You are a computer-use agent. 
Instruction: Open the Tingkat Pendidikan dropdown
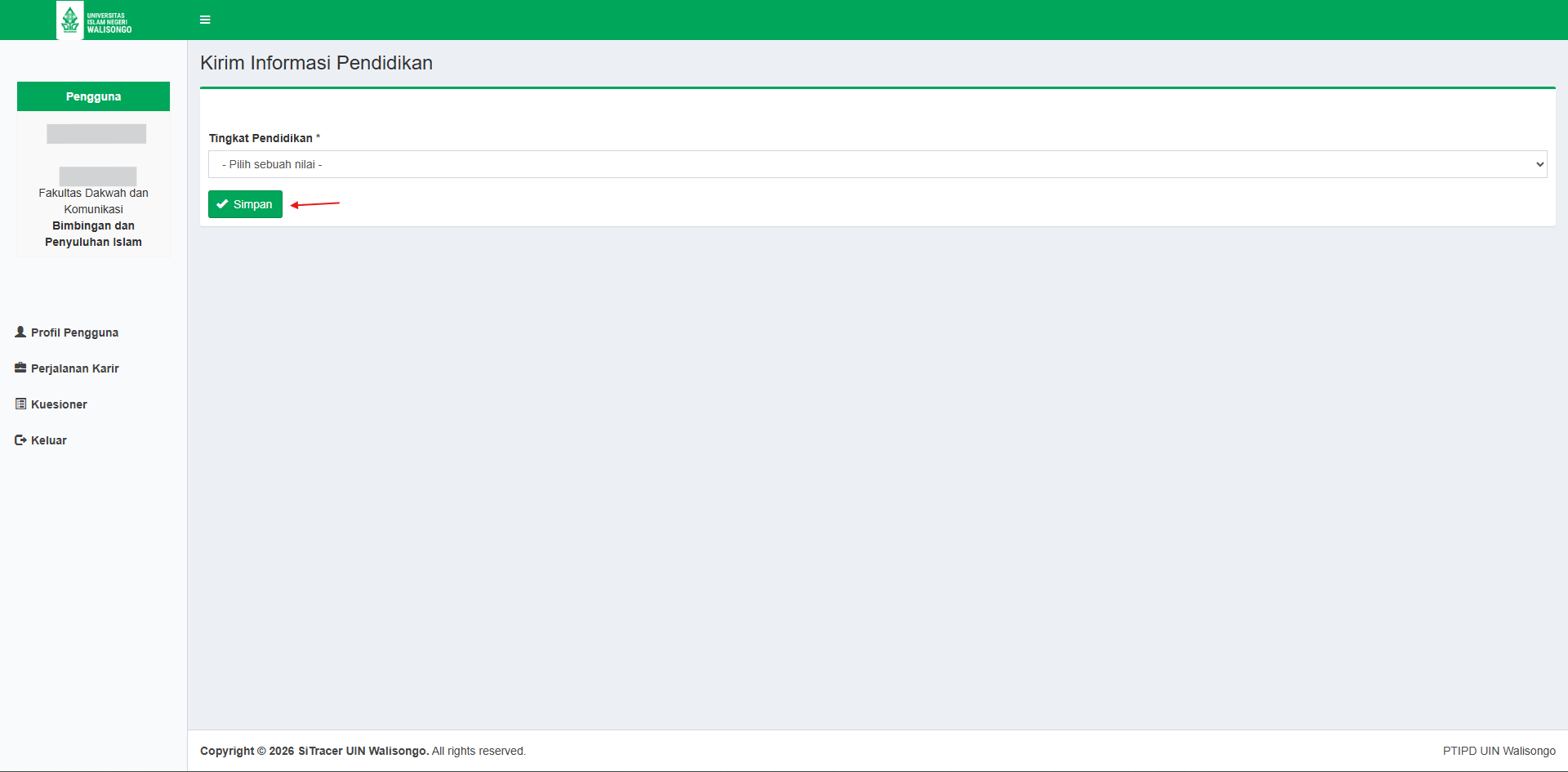tap(876, 164)
